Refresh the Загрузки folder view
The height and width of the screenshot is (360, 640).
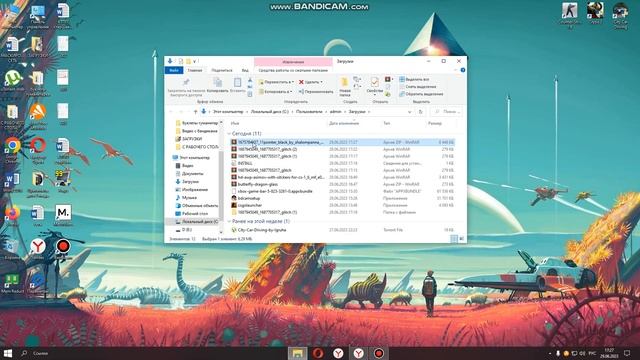(x=420, y=111)
